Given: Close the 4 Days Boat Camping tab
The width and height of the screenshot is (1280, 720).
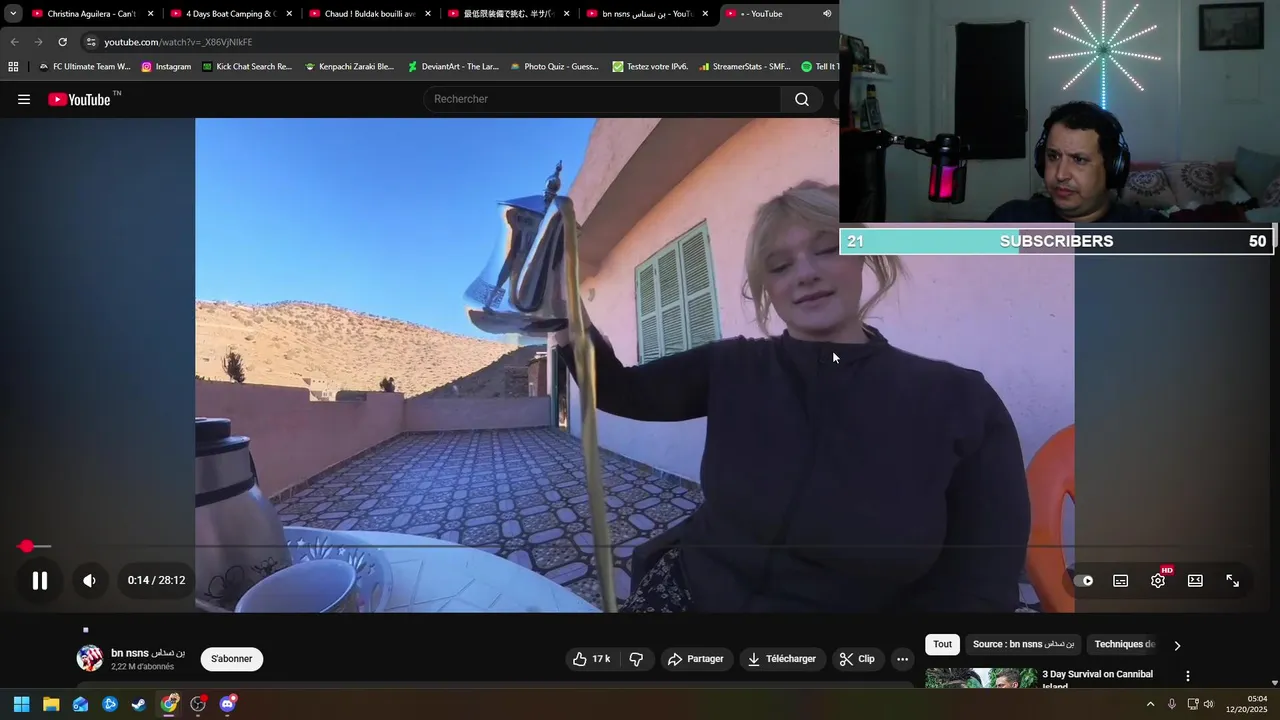Looking at the screenshot, I should click(x=289, y=14).
